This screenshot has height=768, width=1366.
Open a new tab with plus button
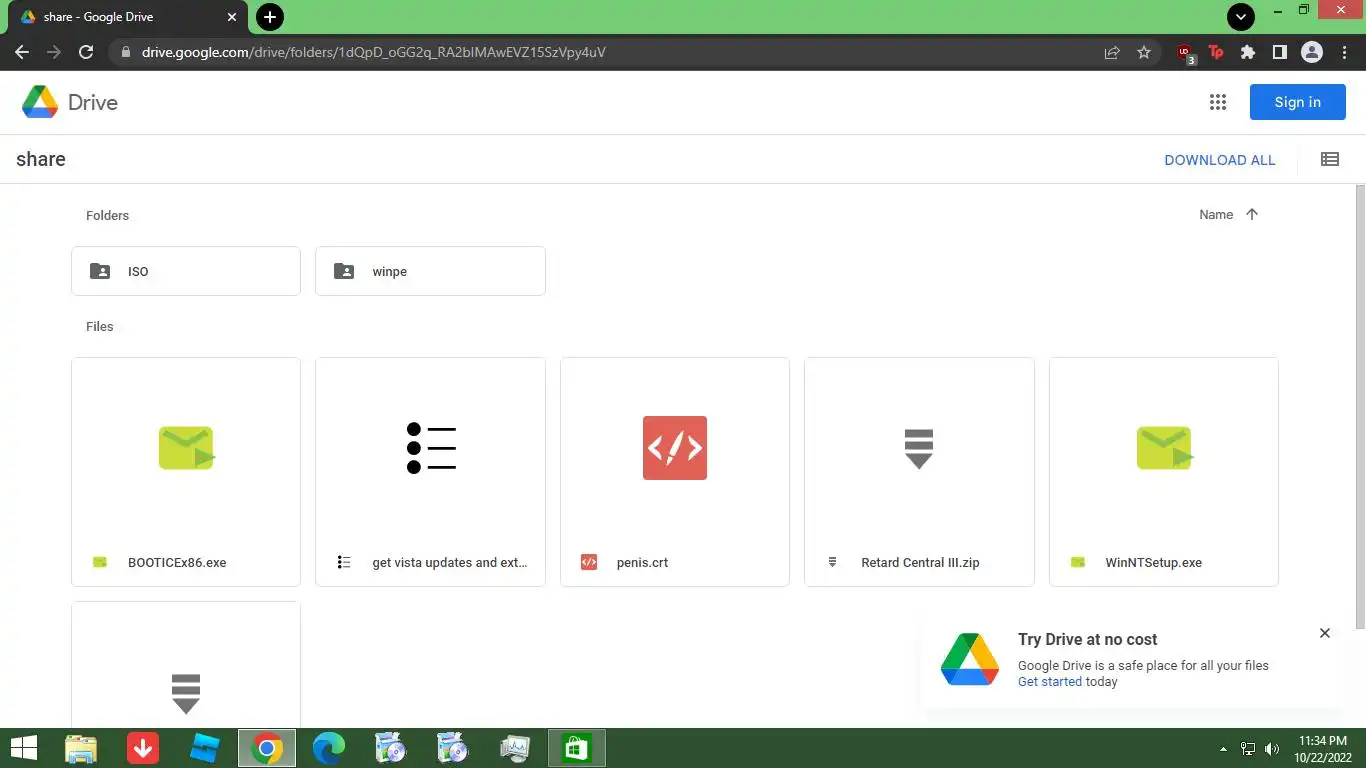[269, 17]
